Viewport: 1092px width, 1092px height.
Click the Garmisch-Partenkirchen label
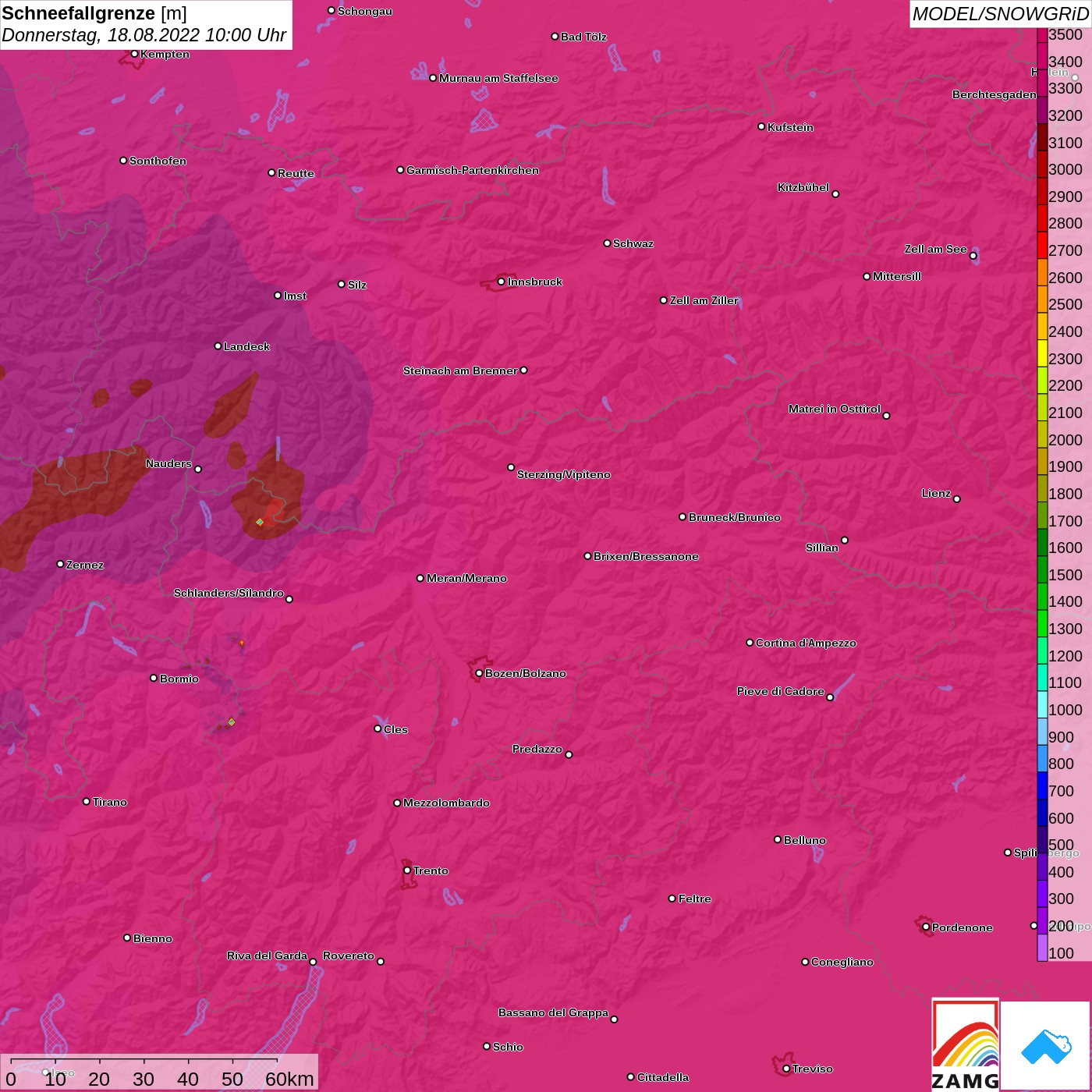click(472, 170)
